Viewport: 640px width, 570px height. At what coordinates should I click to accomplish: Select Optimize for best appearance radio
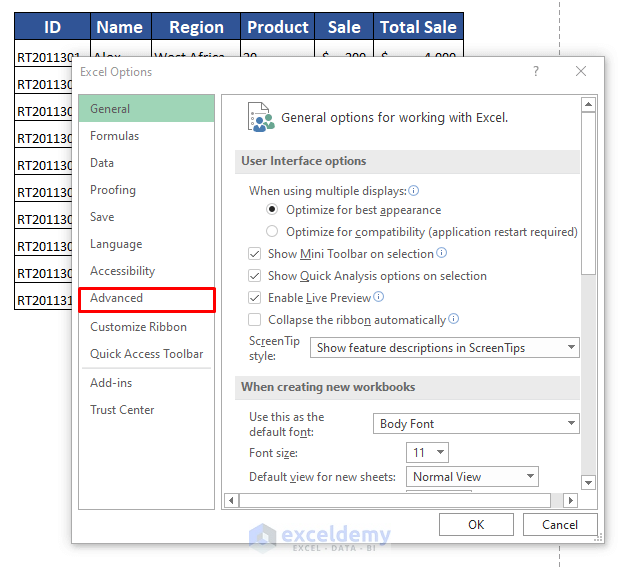[272, 210]
